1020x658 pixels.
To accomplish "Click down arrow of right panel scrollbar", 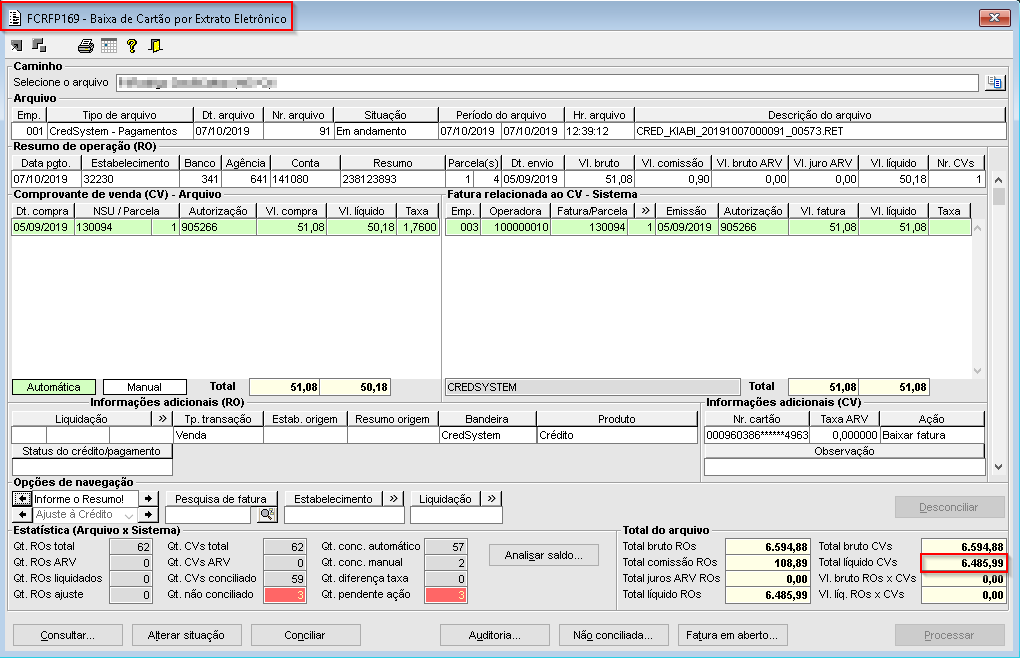I will (x=999, y=466).
